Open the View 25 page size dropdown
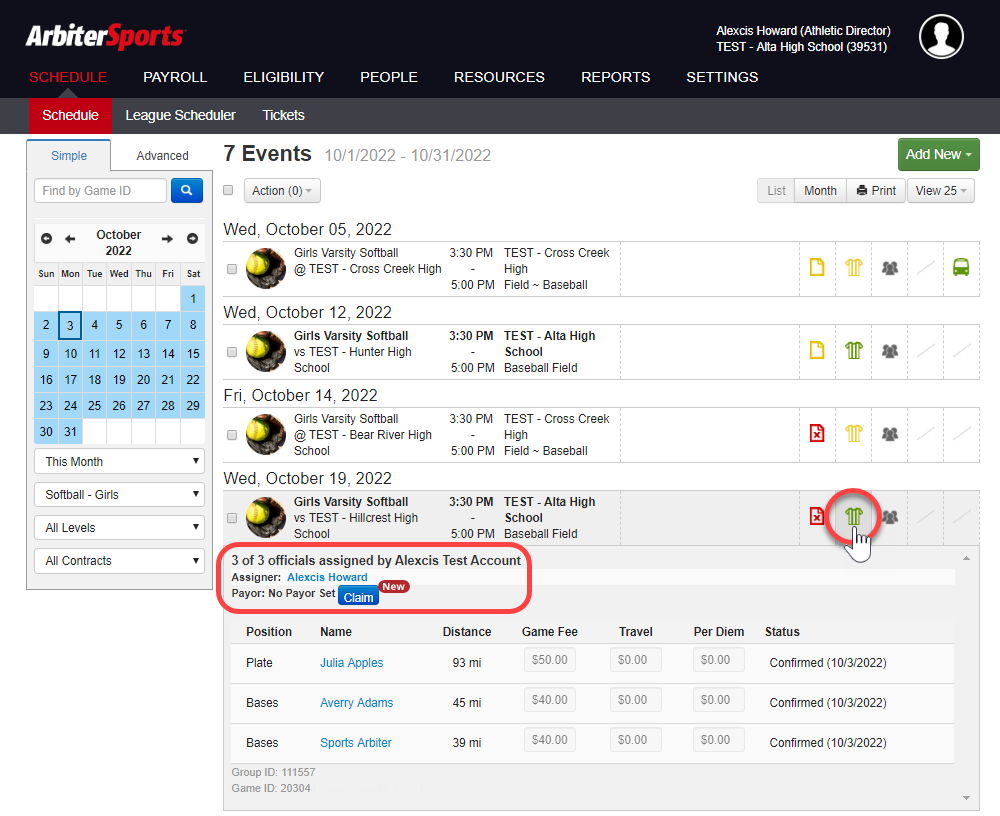This screenshot has height=816, width=1000. click(941, 191)
